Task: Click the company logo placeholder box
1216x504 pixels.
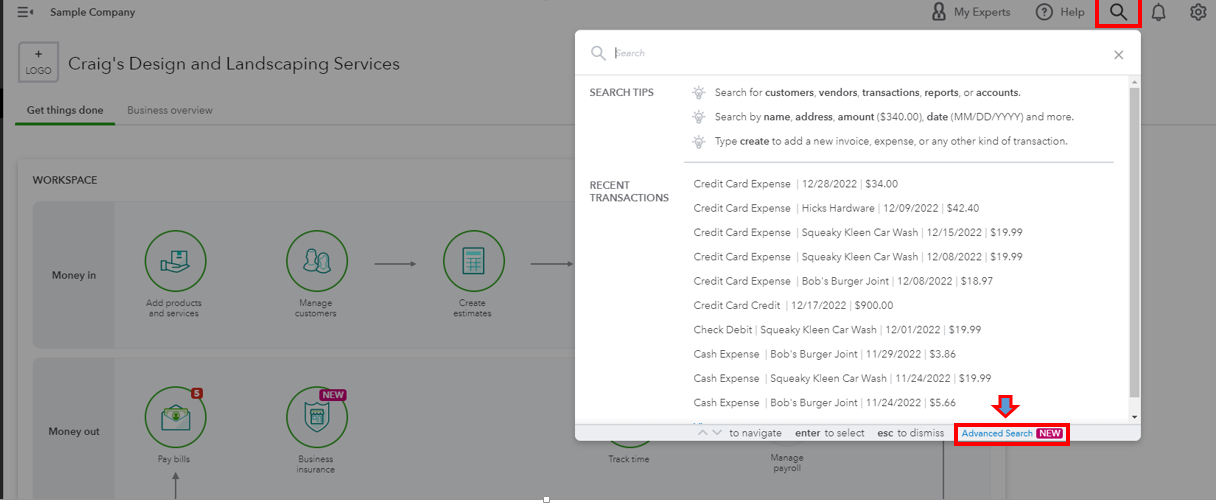Action: [38, 63]
